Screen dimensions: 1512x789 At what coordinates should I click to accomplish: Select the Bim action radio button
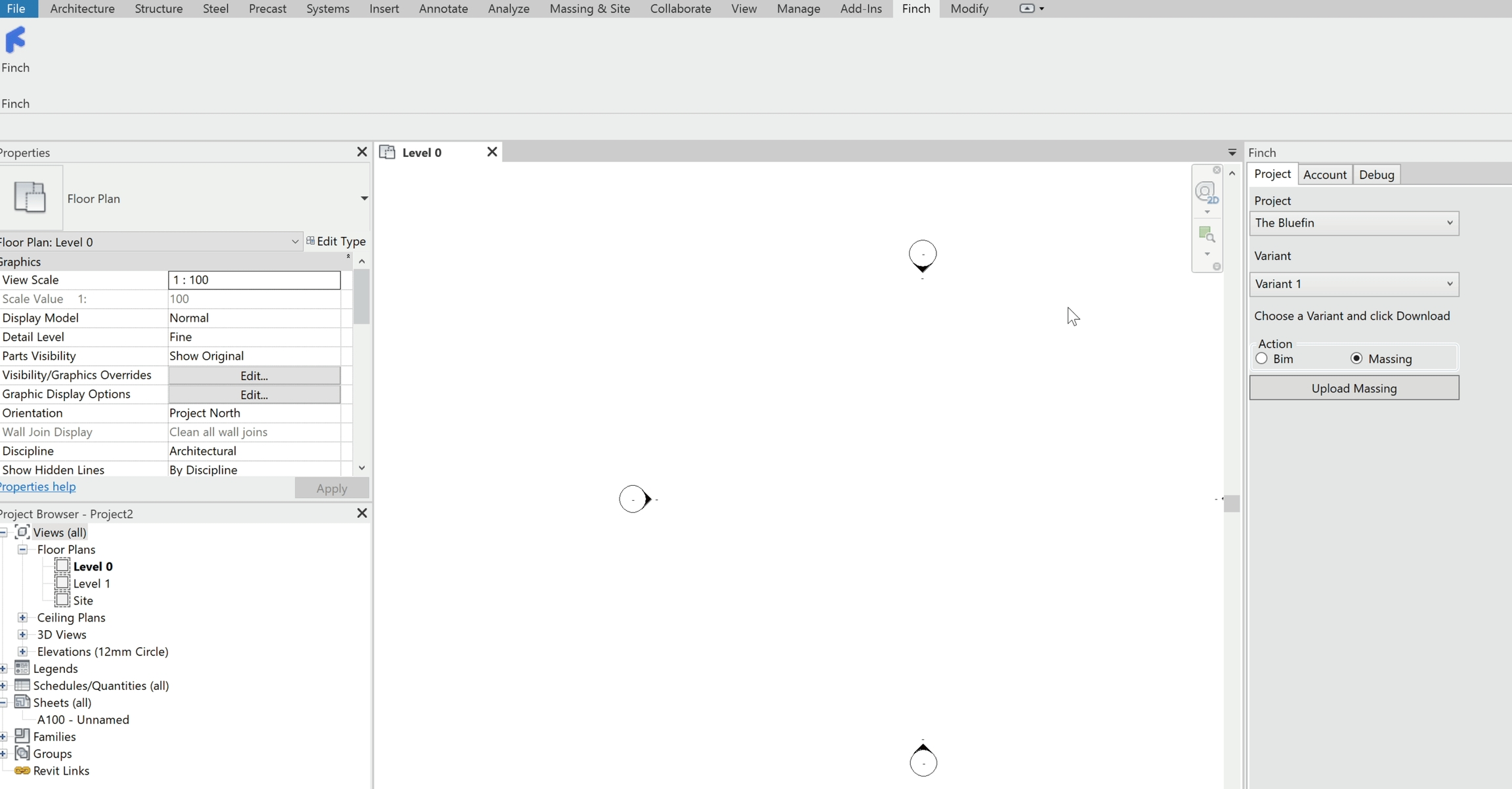(1261, 358)
